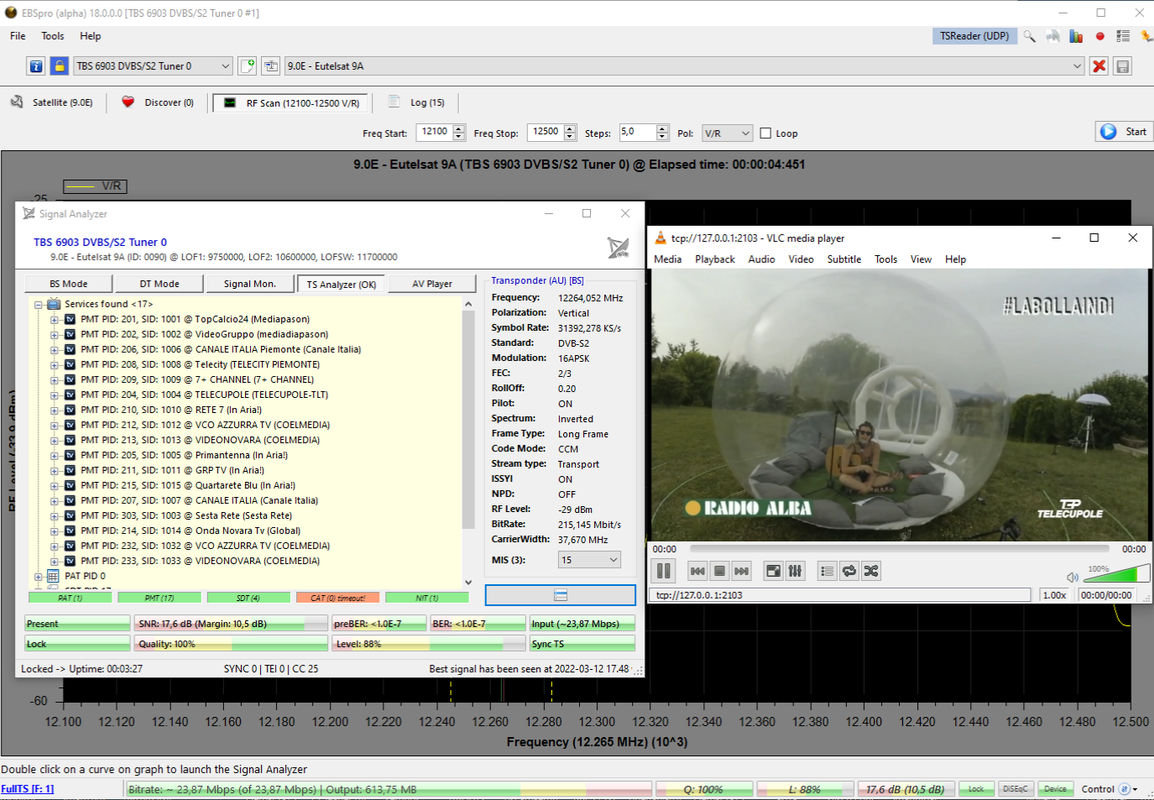1154x800 pixels.
Task: Click the Device indicator in status bar
Action: coord(1055,789)
